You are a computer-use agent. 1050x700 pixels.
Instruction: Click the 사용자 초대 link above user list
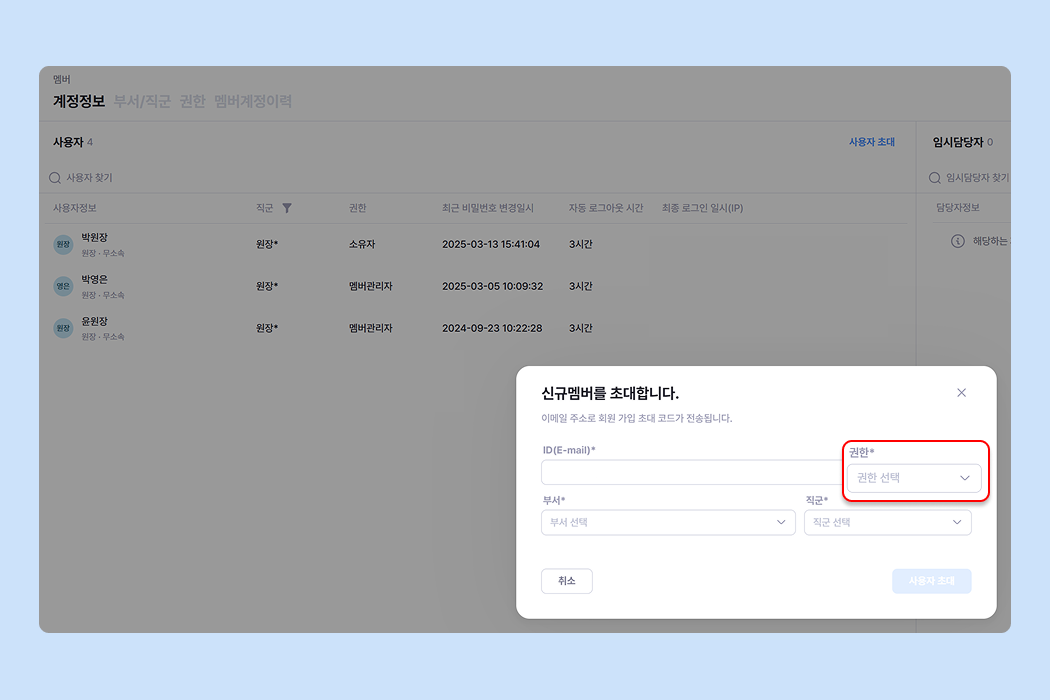871,142
